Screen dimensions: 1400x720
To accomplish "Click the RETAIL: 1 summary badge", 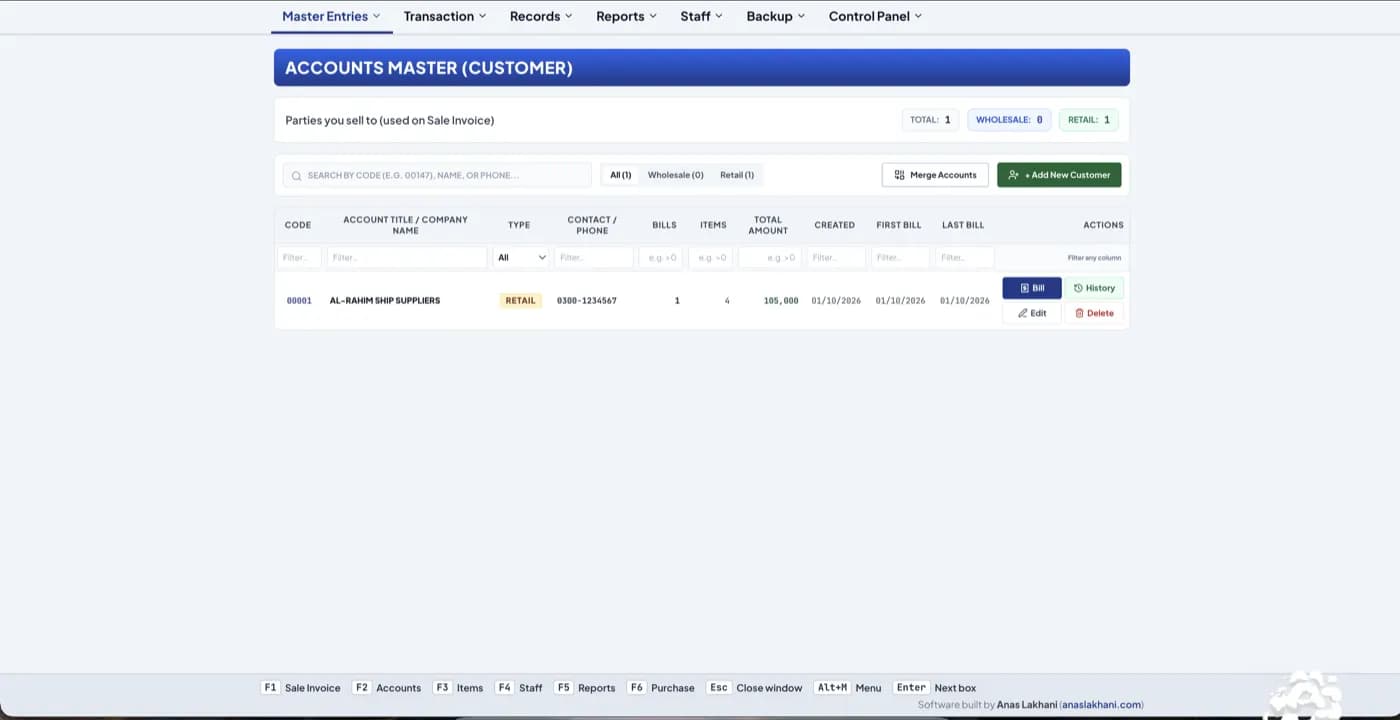I will point(1089,120).
